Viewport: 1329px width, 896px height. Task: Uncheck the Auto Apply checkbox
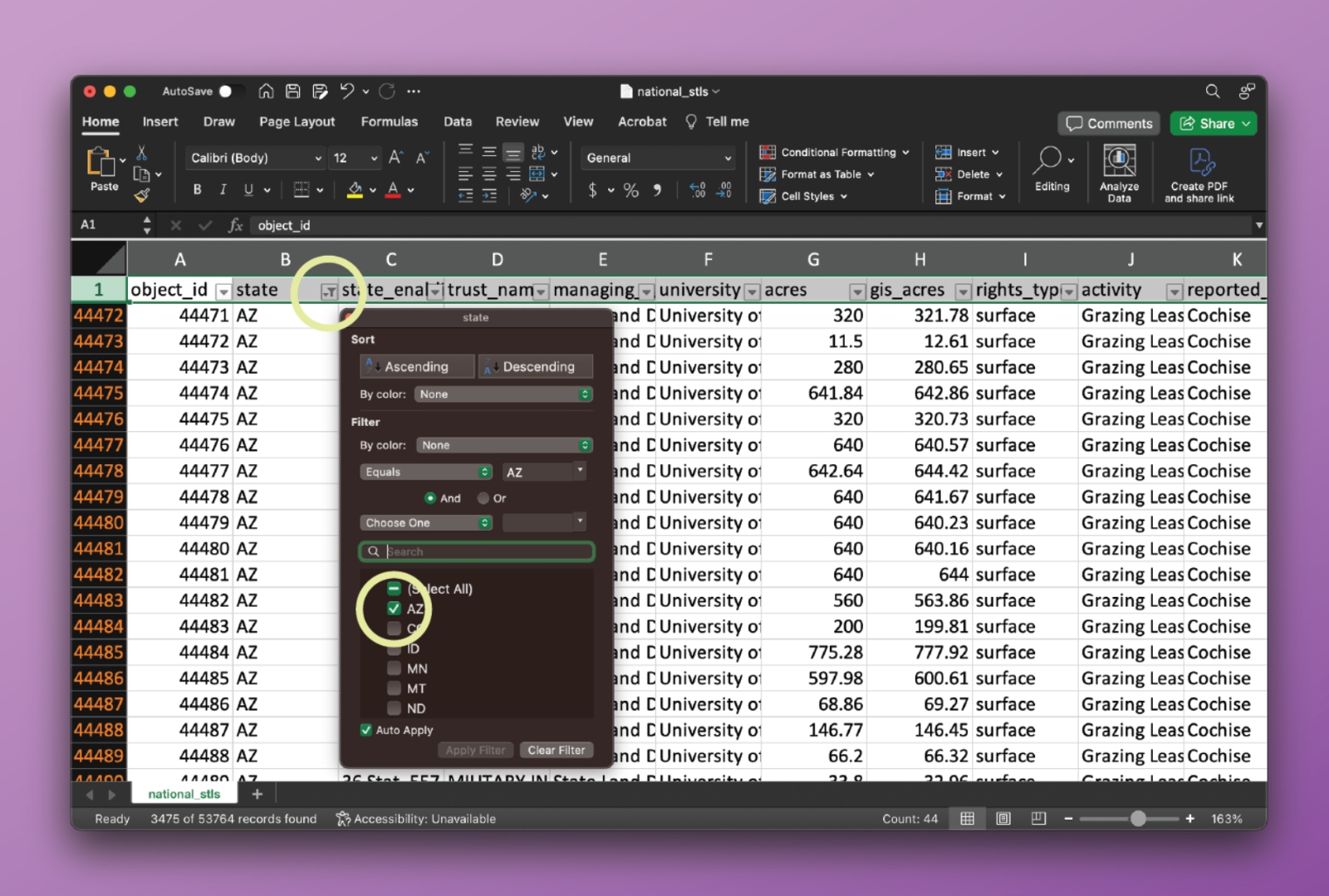point(365,730)
